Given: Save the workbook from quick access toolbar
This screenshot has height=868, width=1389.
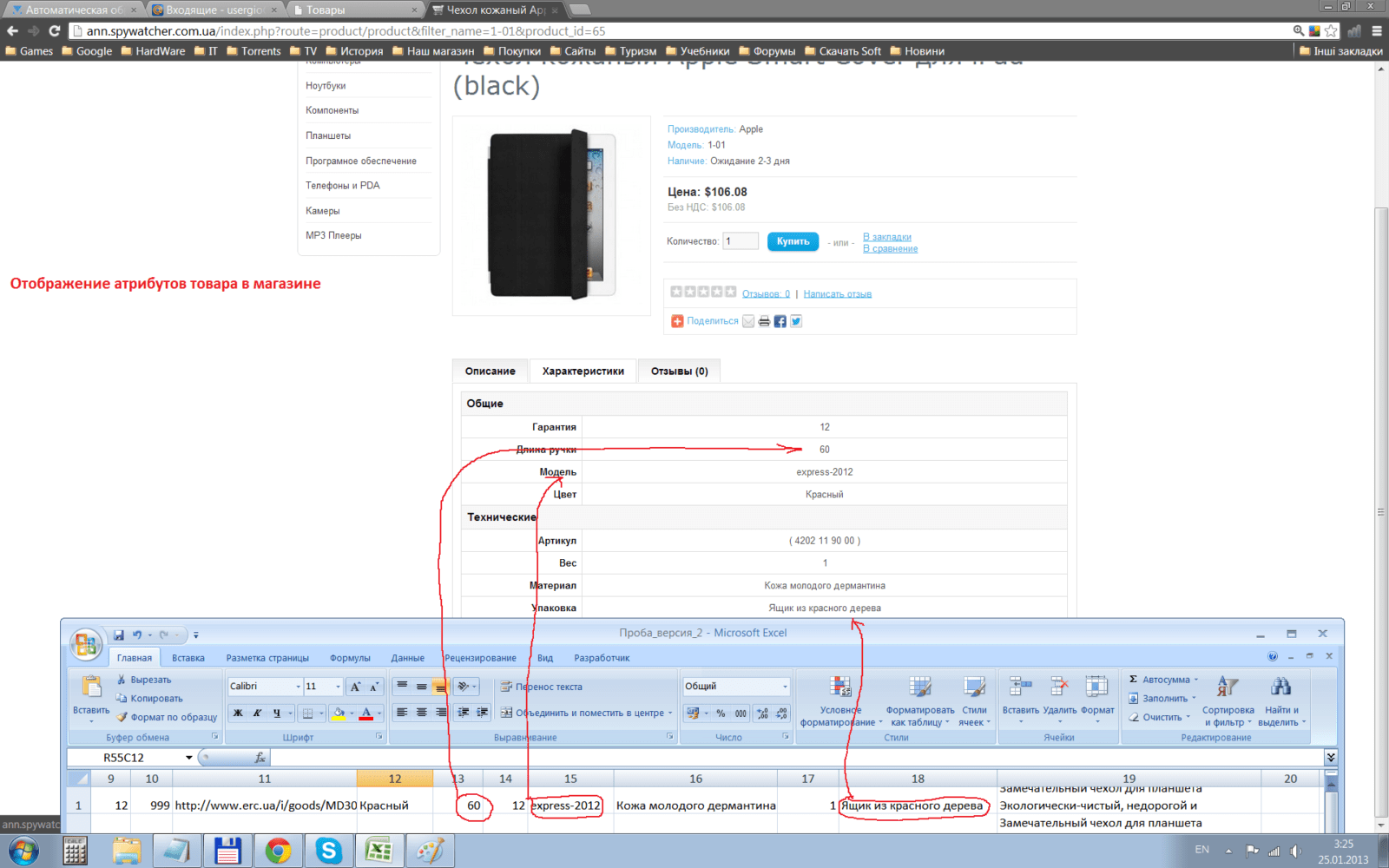Looking at the screenshot, I should click(x=118, y=635).
